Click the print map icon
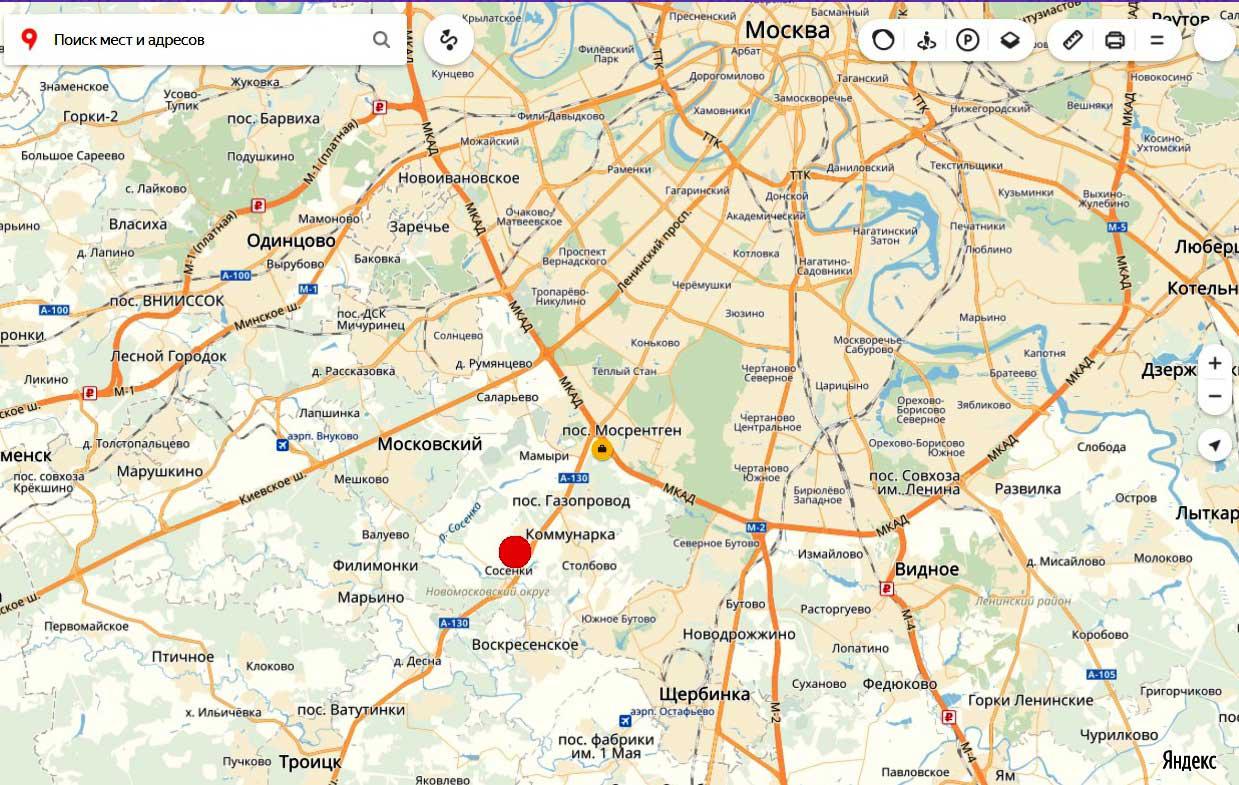Viewport: 1239px width, 785px height. (x=1115, y=40)
